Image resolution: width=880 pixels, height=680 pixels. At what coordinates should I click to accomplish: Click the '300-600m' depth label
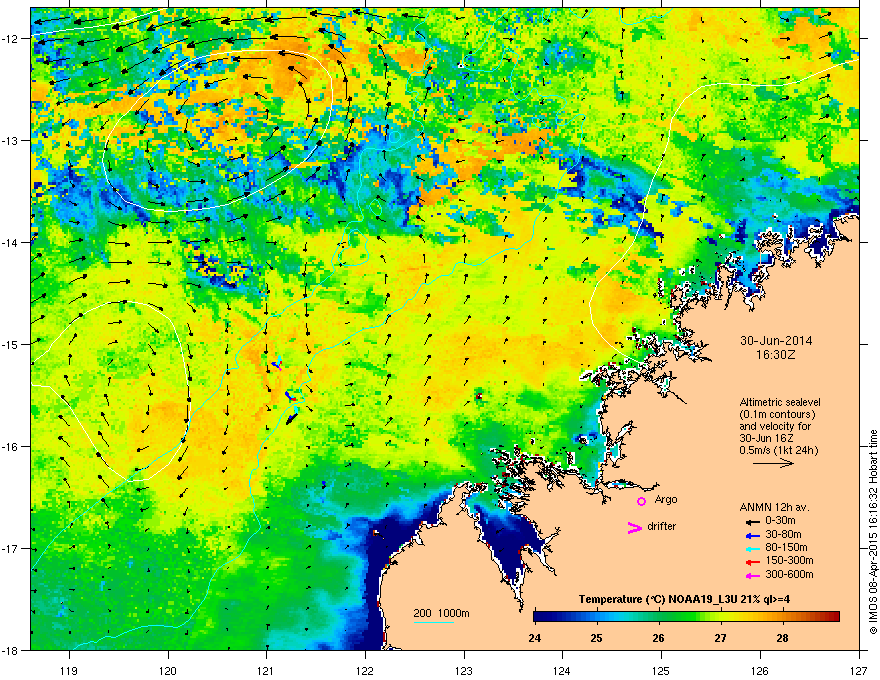[789, 574]
